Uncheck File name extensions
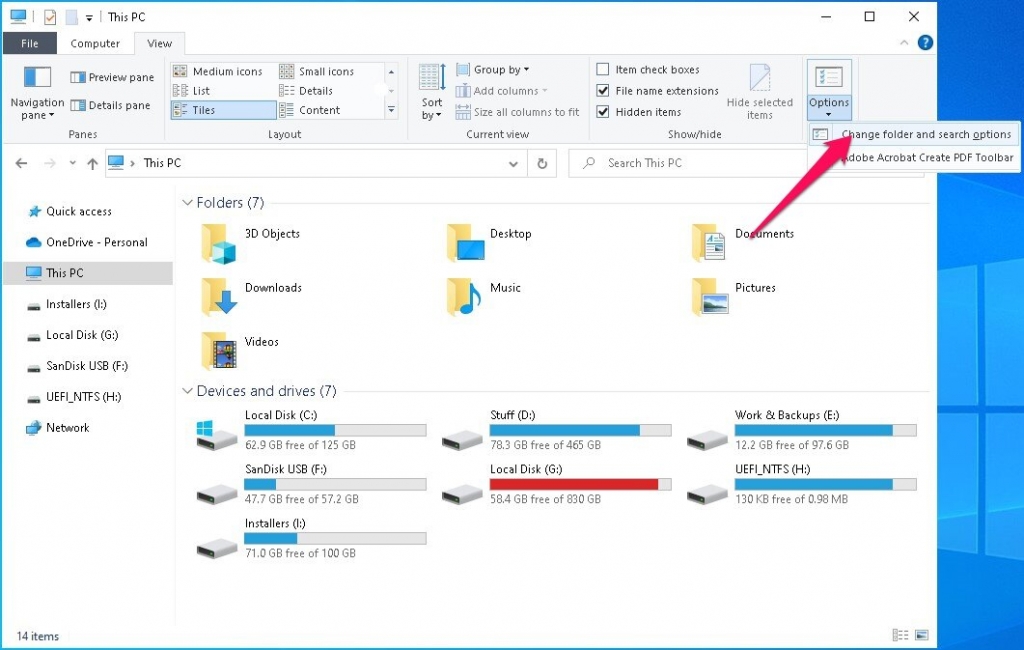 click(604, 90)
